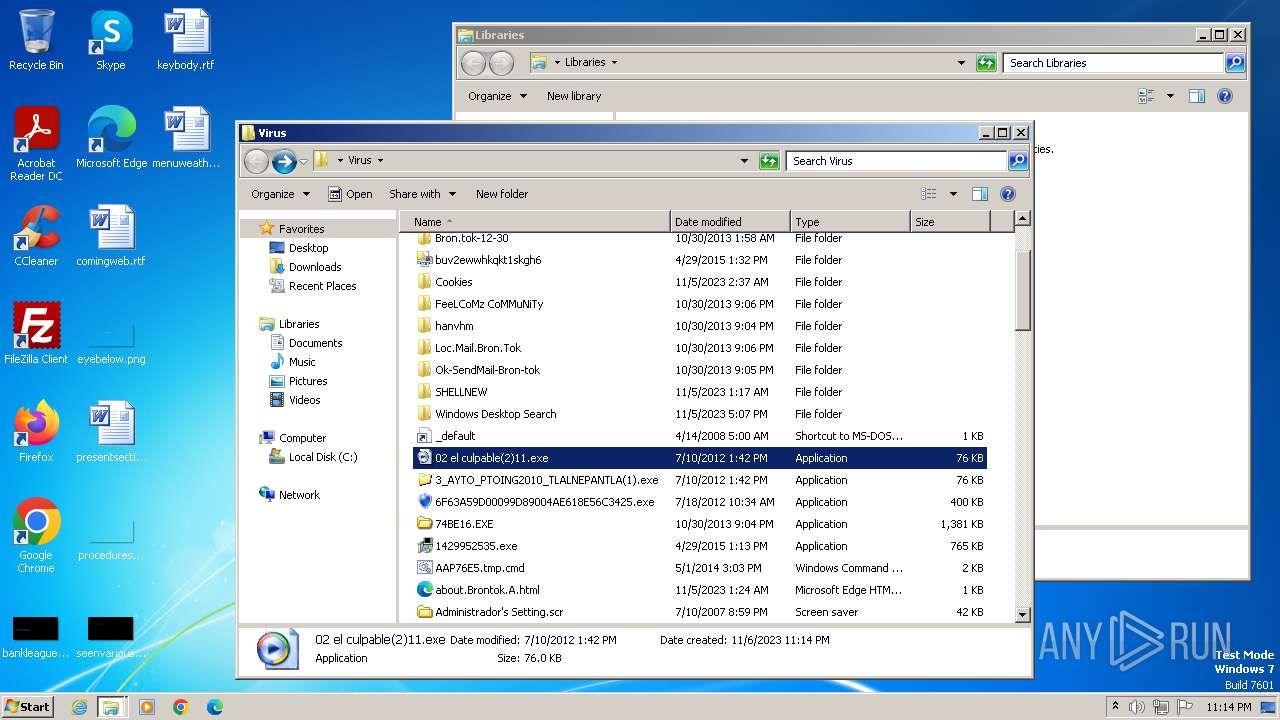The height and width of the screenshot is (720, 1280).
Task: Refresh the Virus folder view
Action: (769, 161)
